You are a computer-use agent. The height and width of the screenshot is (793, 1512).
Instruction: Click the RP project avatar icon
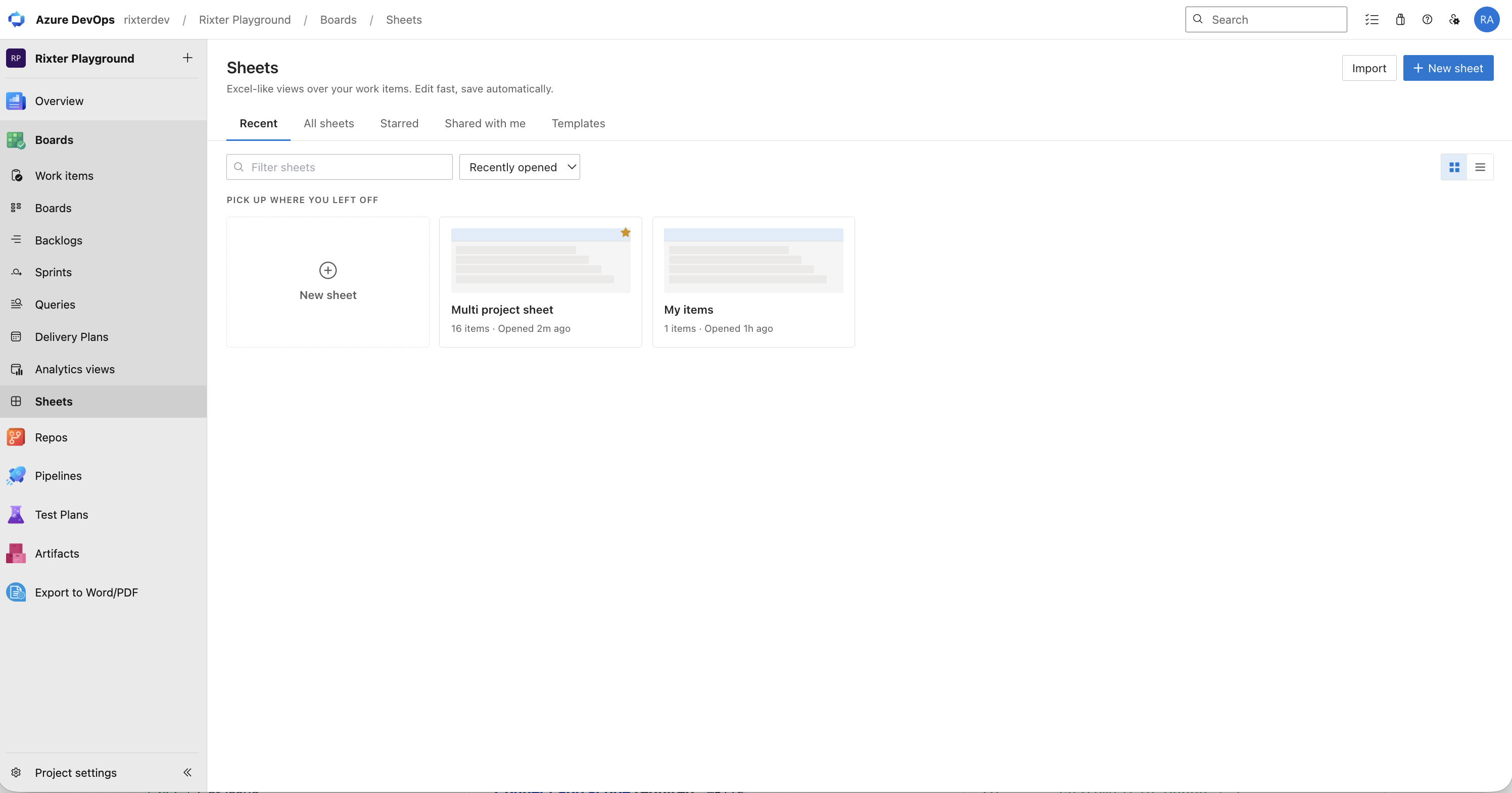pyautogui.click(x=16, y=58)
